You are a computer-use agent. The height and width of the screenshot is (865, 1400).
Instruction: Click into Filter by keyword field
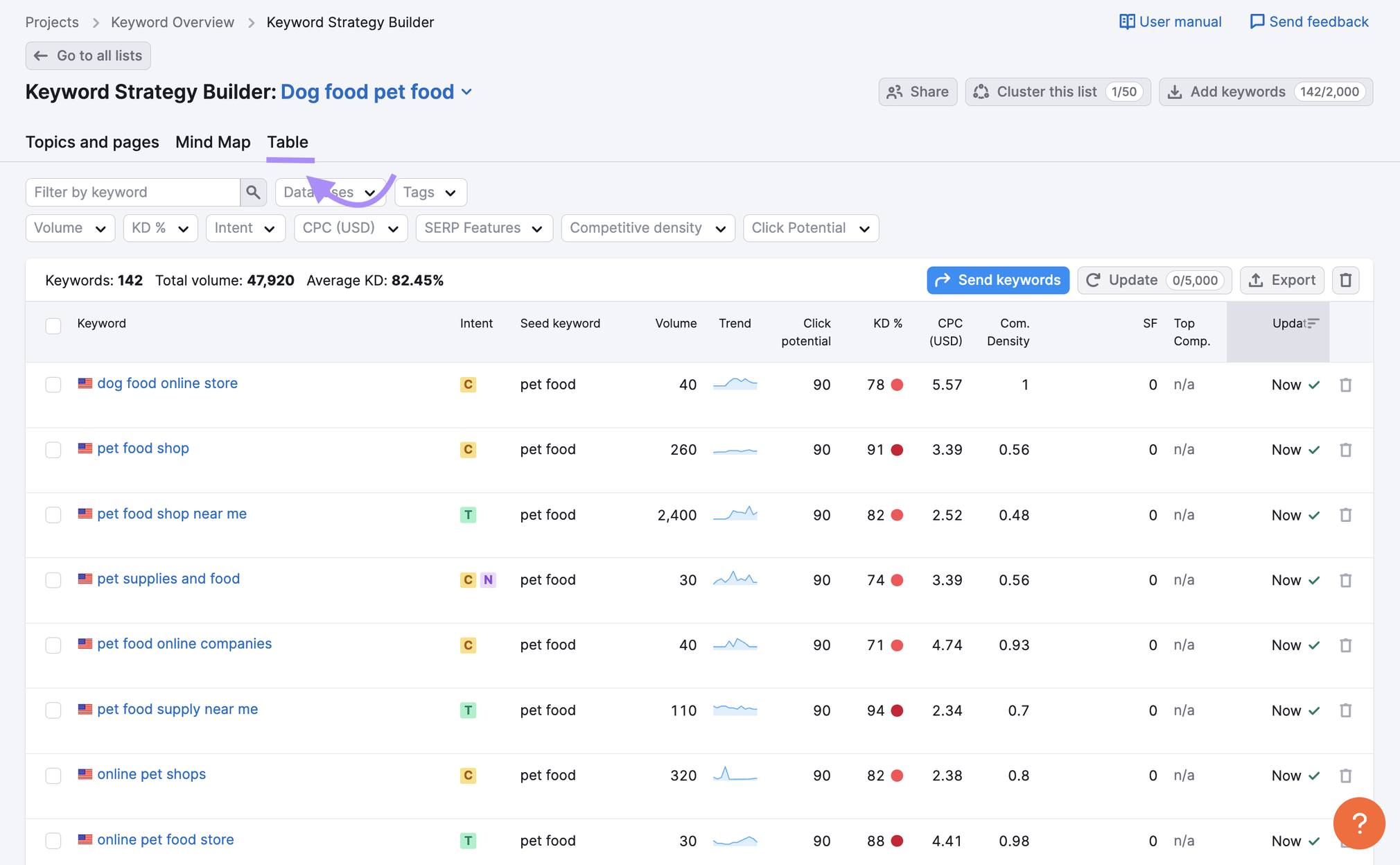pos(133,192)
